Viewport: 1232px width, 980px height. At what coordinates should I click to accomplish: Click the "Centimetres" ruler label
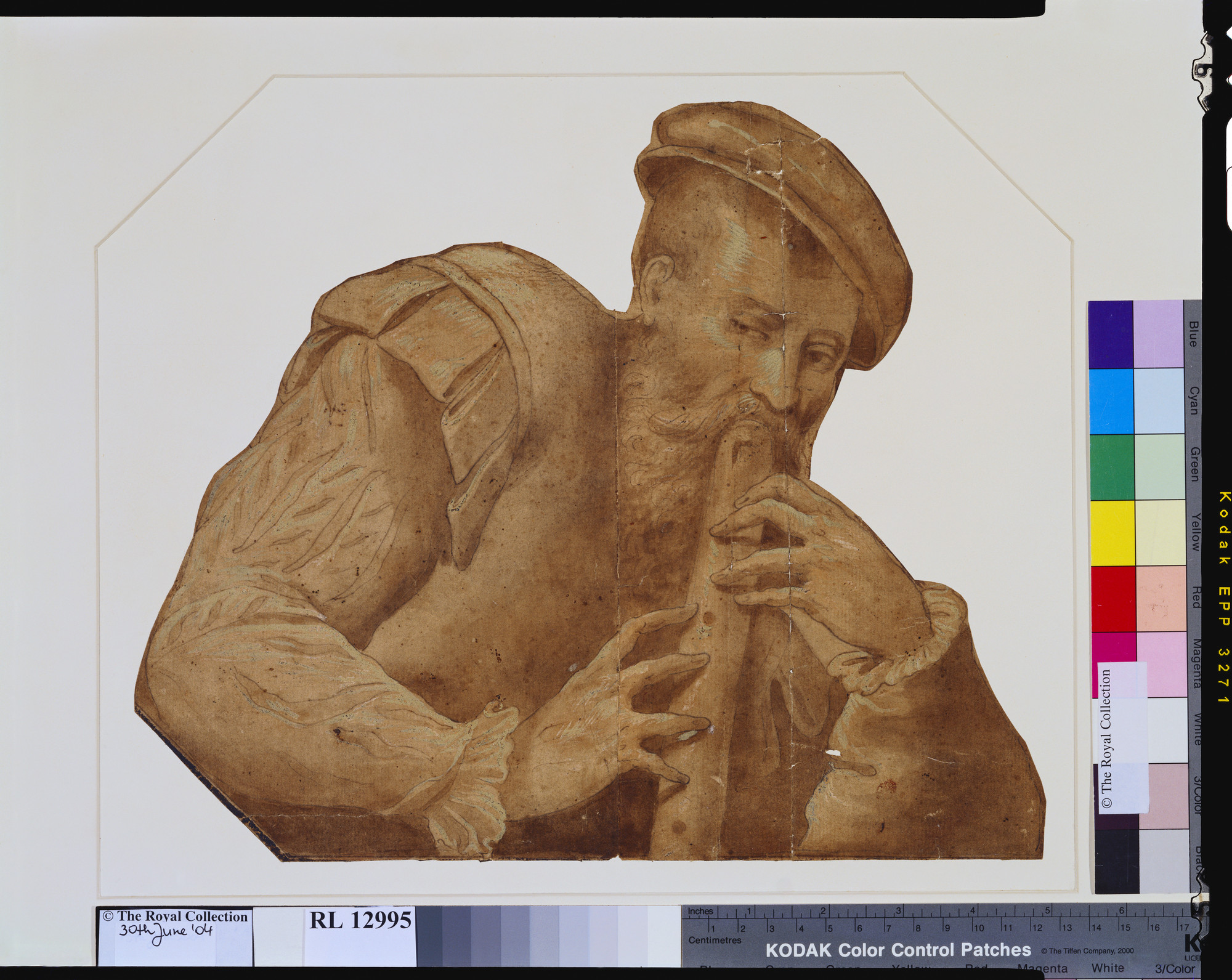pyautogui.click(x=715, y=940)
